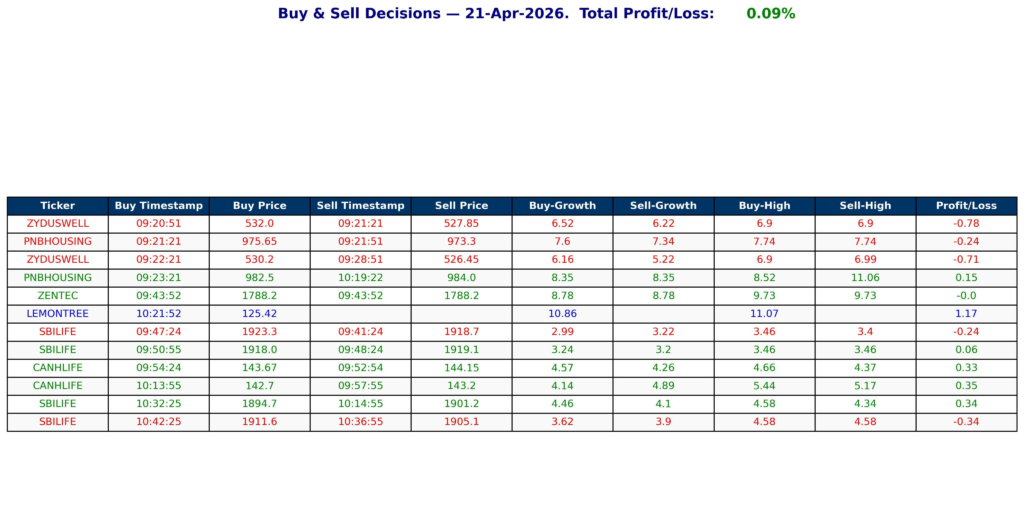The height and width of the screenshot is (524, 1024).
Task: Select the 10:42:25 buy timestamp cell
Action: pyautogui.click(x=159, y=422)
